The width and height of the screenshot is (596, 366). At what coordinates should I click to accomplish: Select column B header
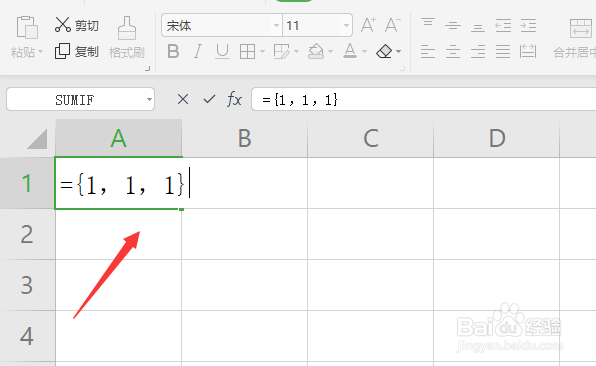click(245, 138)
